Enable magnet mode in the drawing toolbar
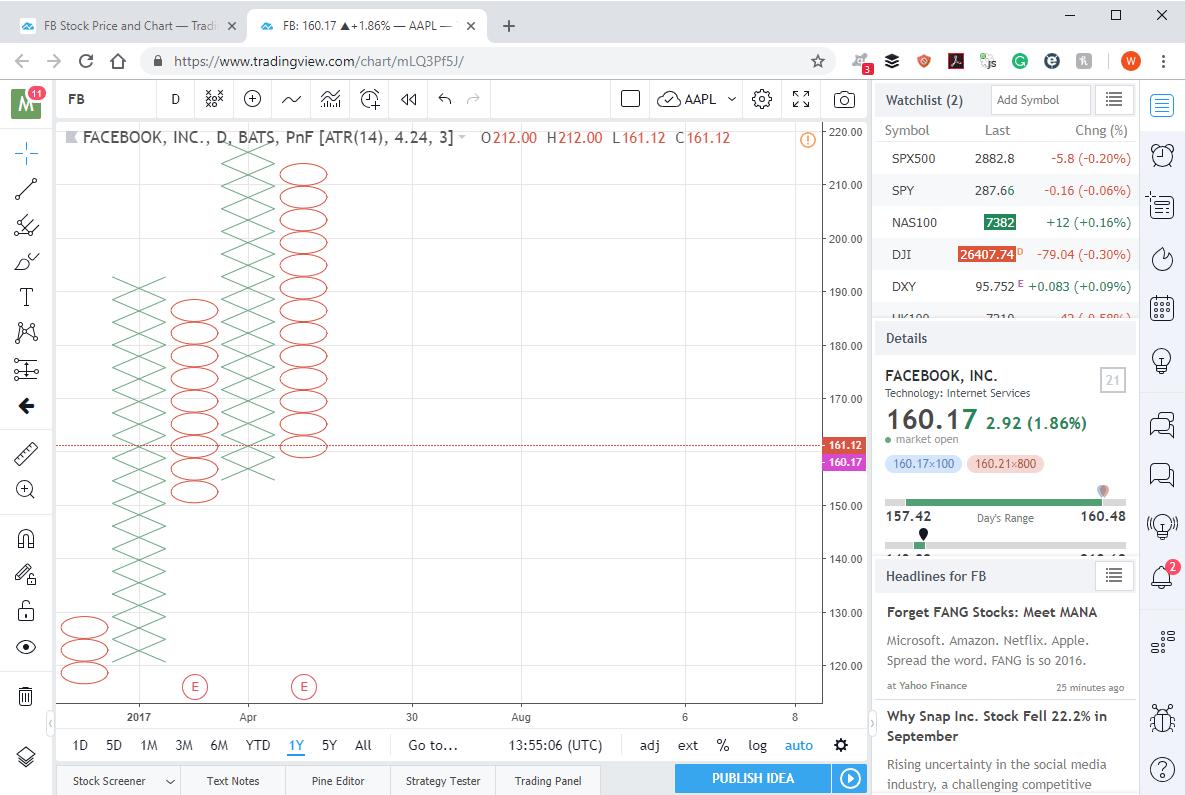This screenshot has height=795, width=1185. coord(27,538)
